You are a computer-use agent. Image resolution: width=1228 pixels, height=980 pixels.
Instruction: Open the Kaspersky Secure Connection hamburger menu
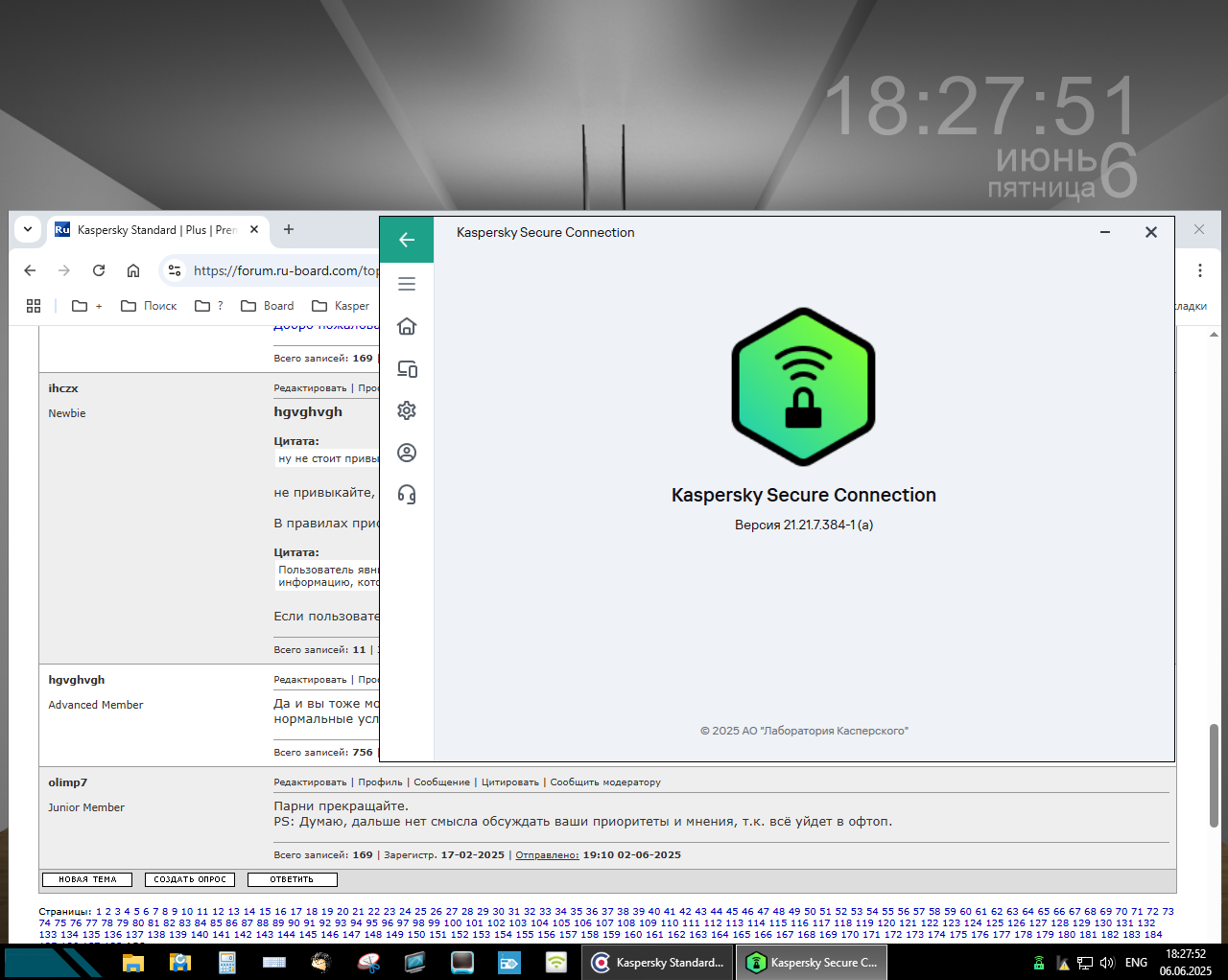pos(407,284)
